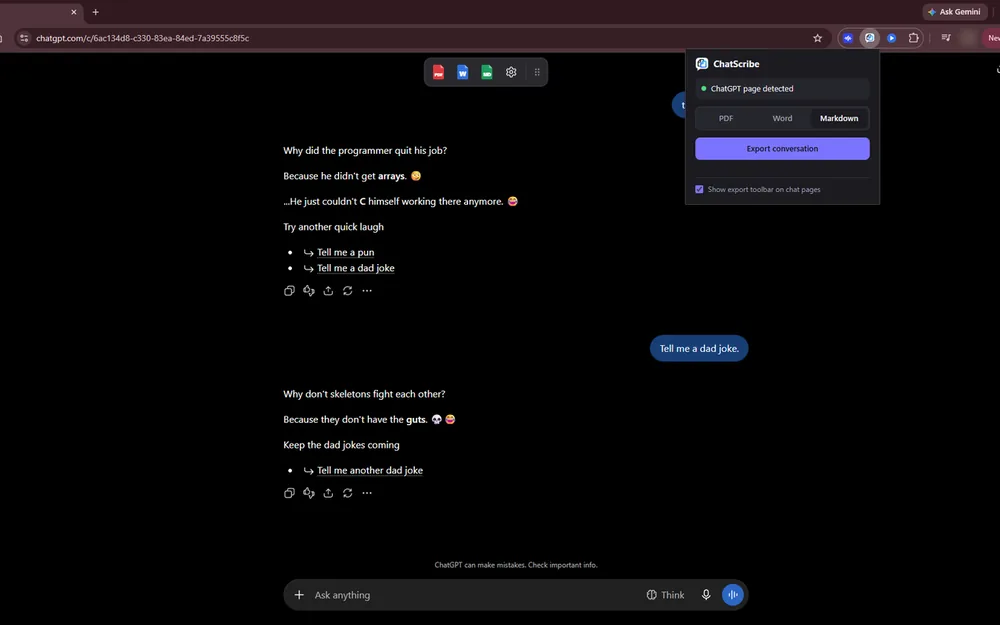1000x625 pixels.
Task: Open settings gear in the floating export toolbar
Action: coord(511,72)
